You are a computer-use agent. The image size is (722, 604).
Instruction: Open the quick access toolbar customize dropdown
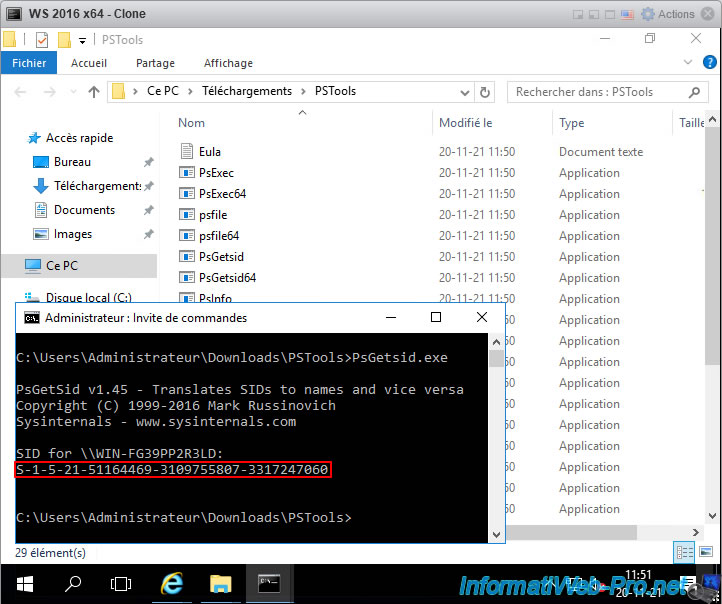pos(82,40)
